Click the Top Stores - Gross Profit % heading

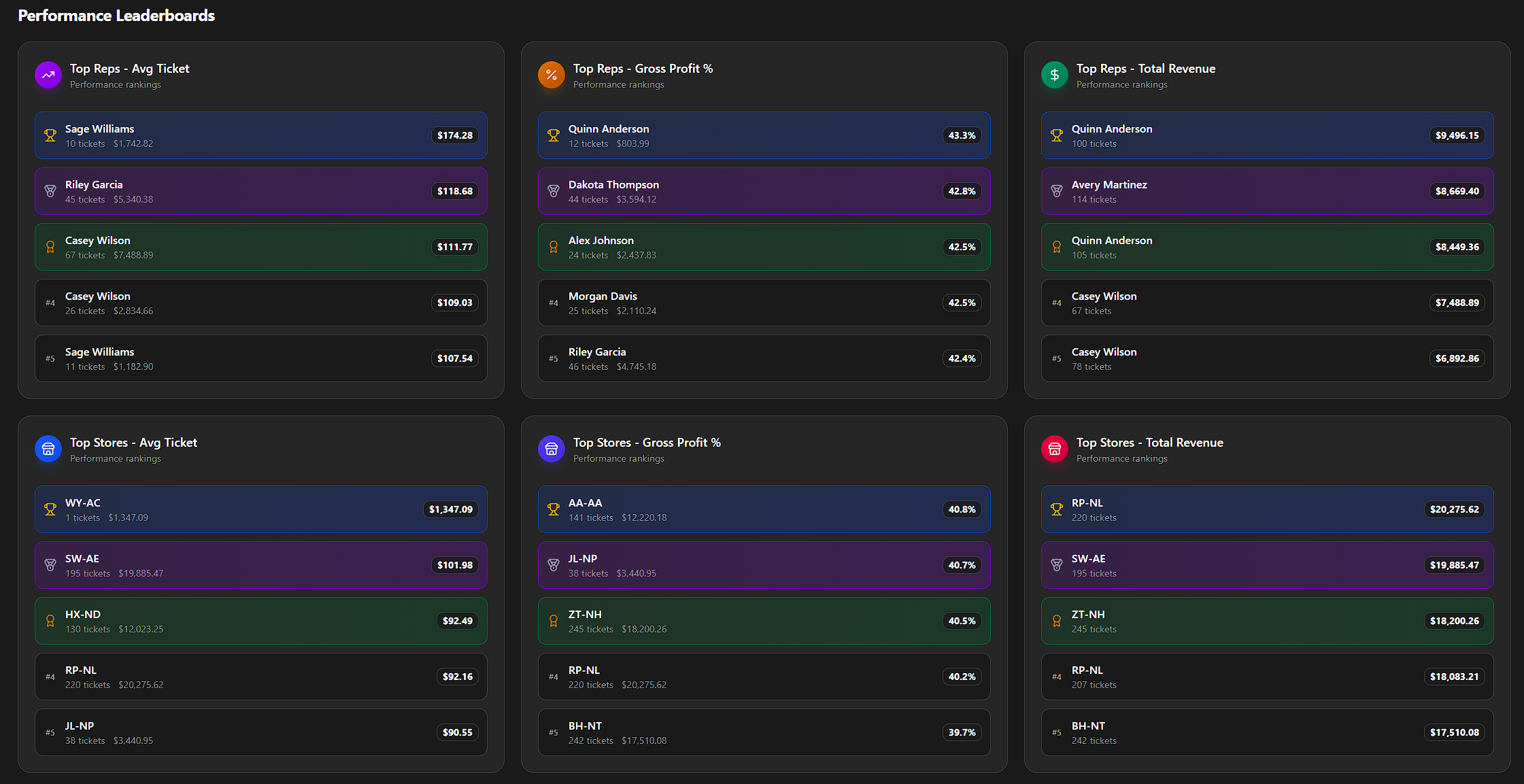click(647, 443)
